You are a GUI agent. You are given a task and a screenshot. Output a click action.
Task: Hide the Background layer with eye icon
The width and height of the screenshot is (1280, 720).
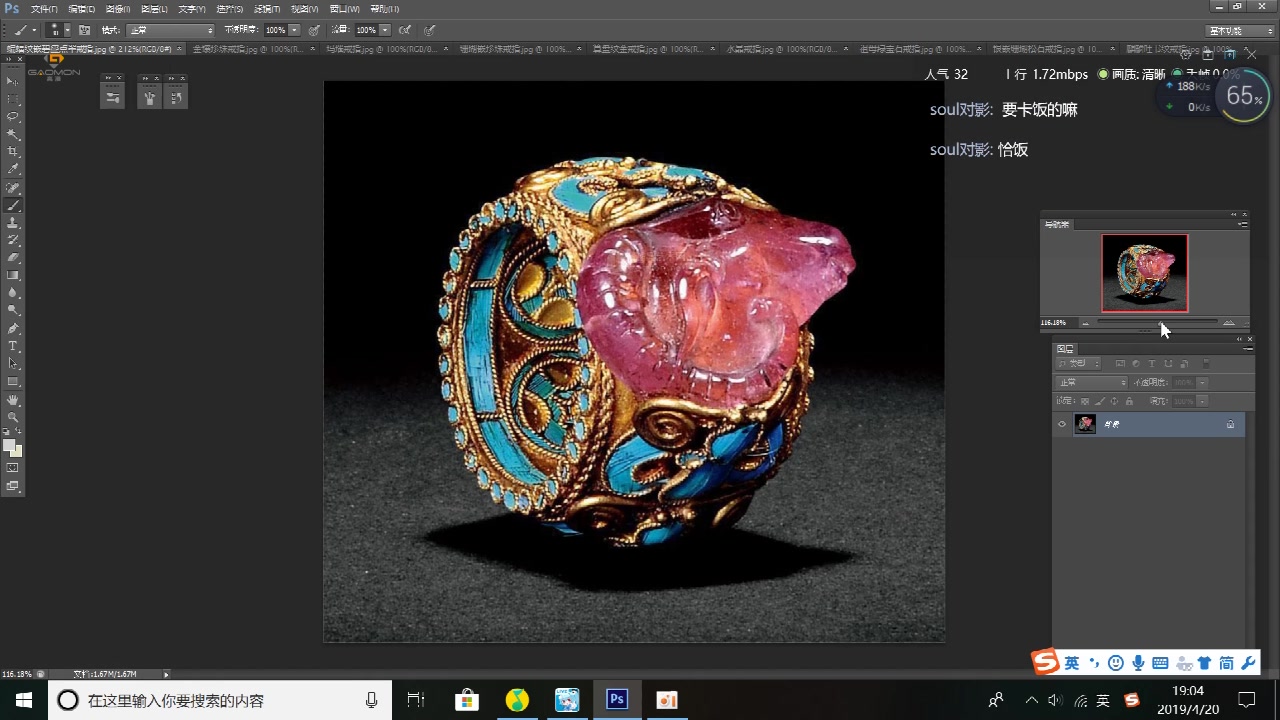click(x=1062, y=424)
